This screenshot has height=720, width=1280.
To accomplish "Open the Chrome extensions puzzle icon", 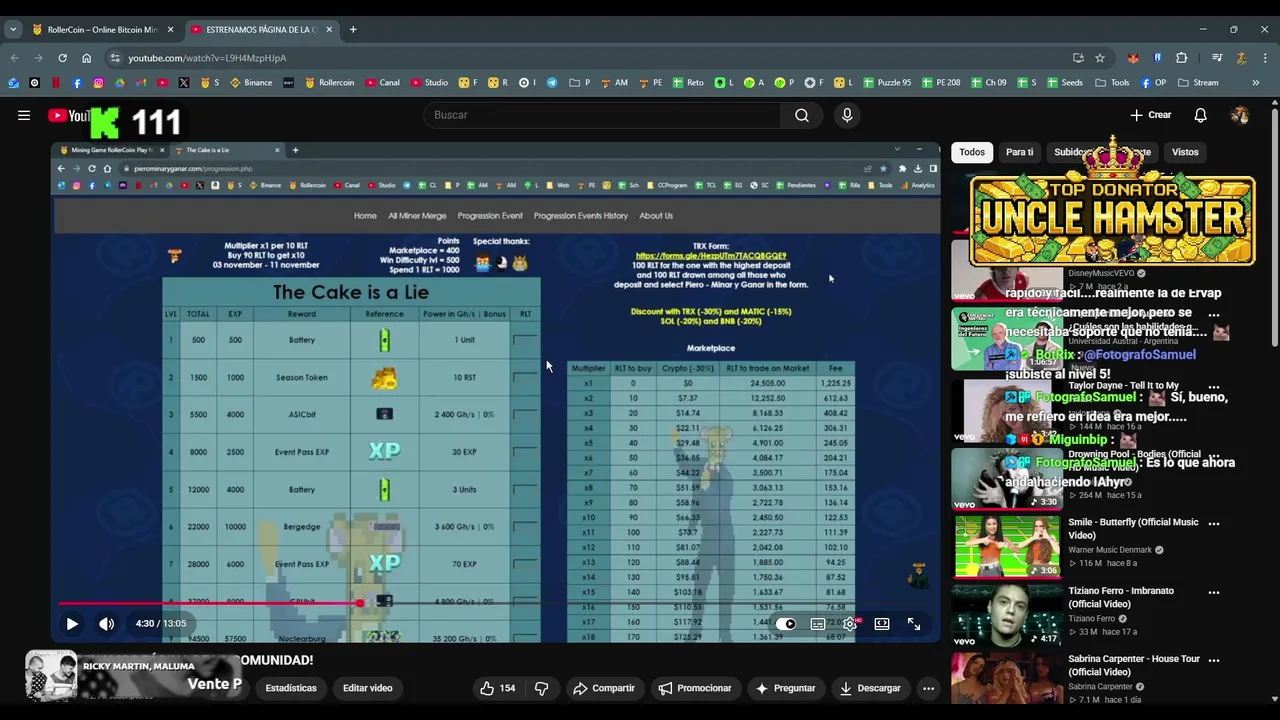I will [1181, 58].
